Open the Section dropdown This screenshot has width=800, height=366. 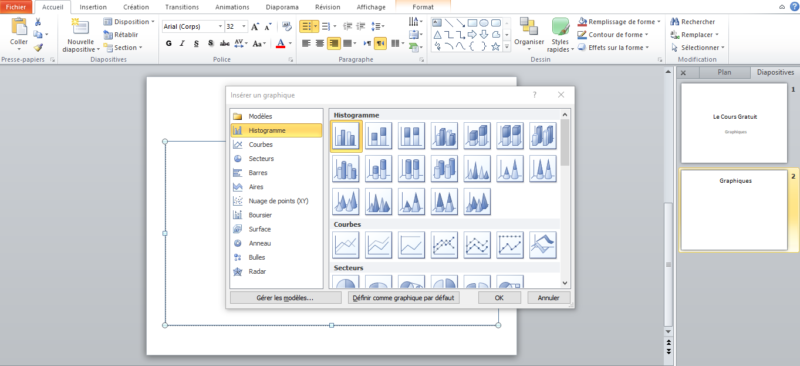point(123,47)
